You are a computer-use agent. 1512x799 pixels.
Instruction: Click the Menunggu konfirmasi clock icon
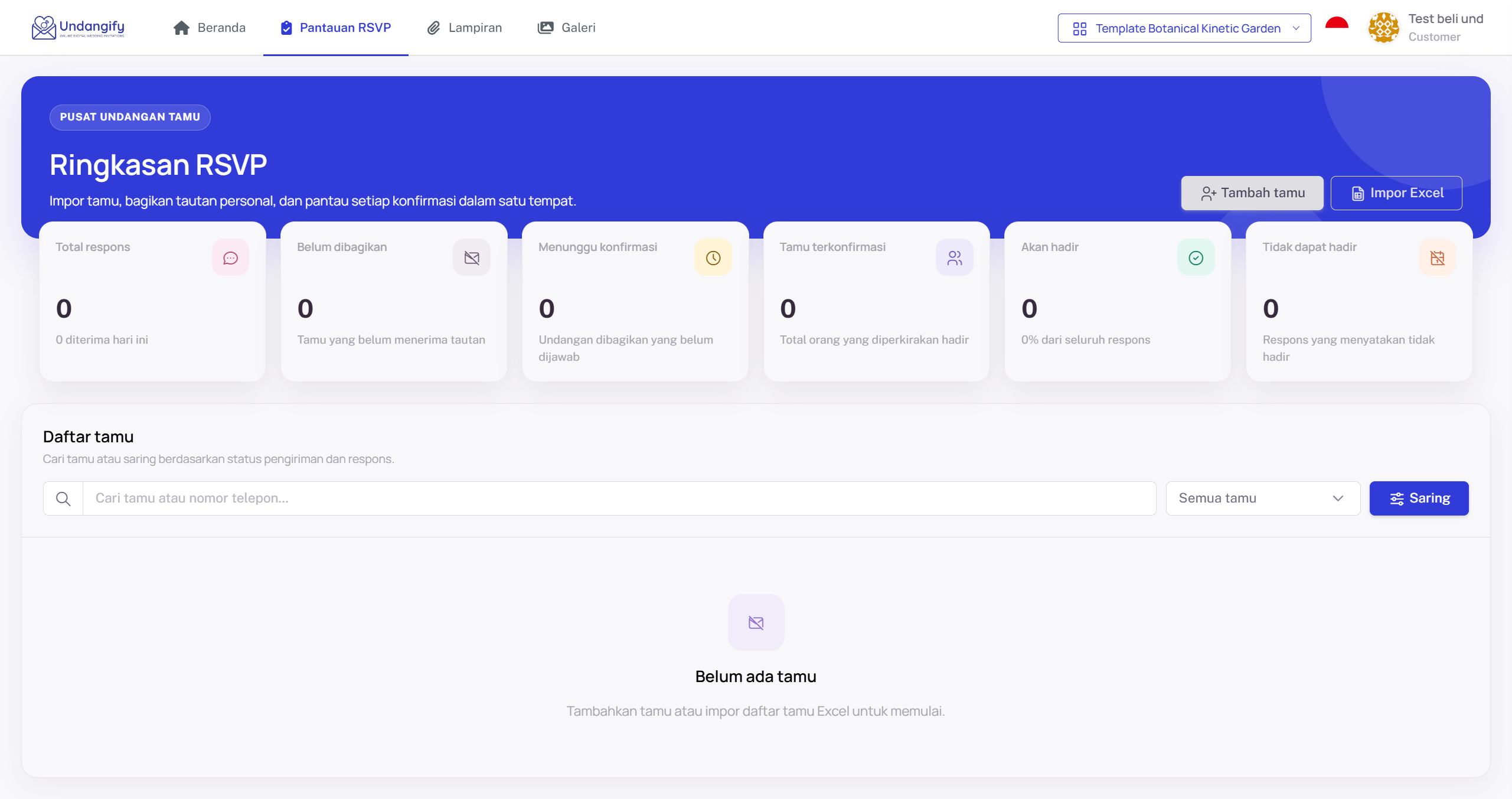713,257
